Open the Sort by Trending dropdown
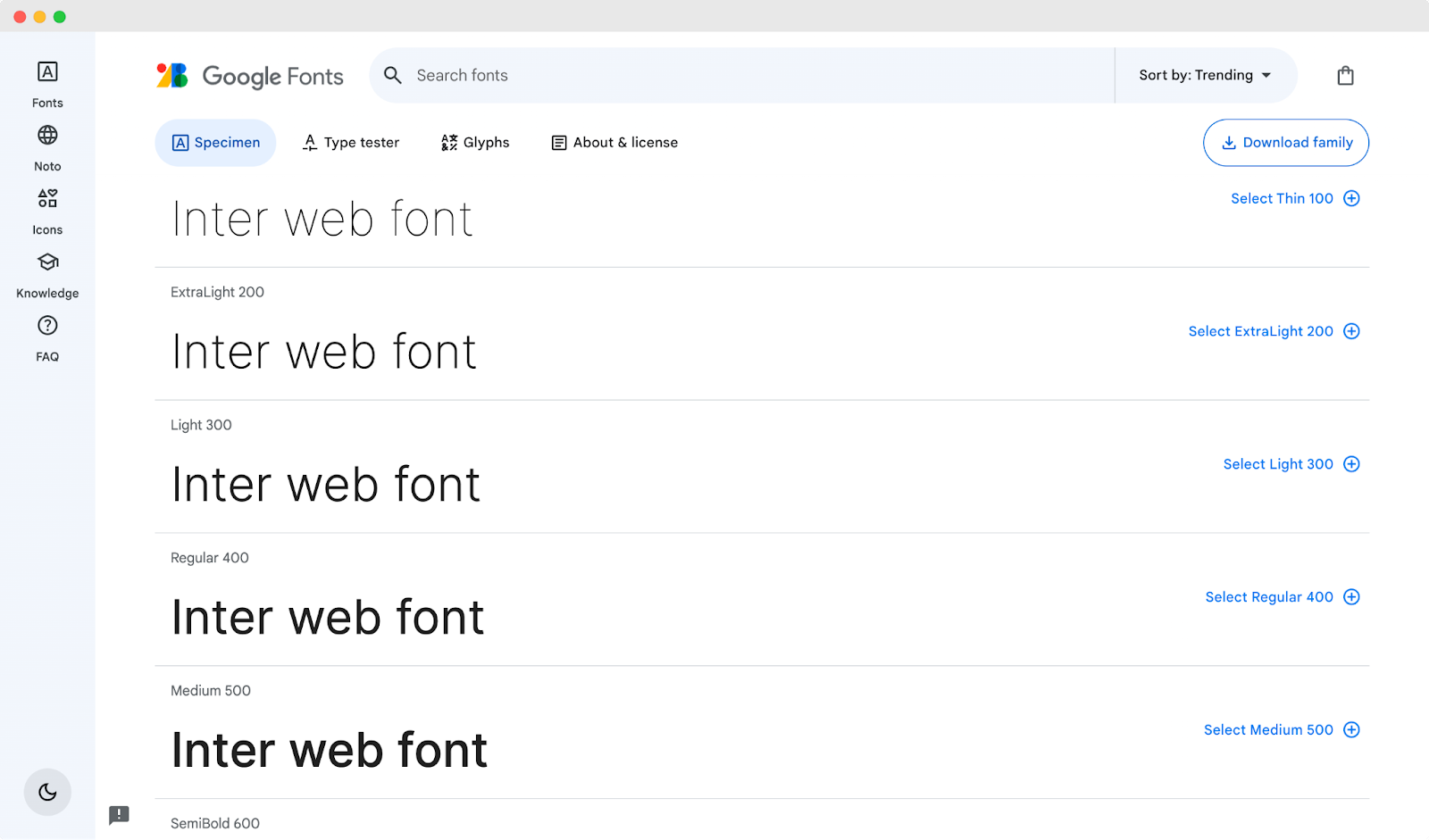Viewport: 1429px width, 840px height. [x=1197, y=75]
